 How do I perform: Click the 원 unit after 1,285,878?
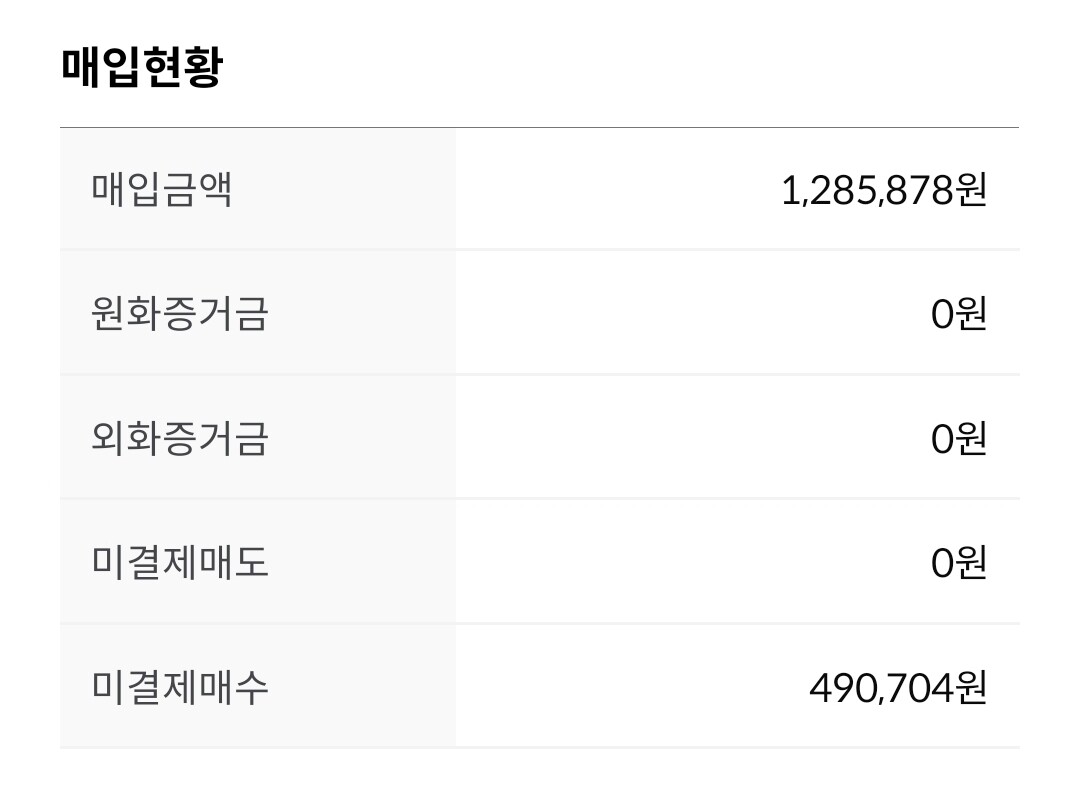(x=972, y=190)
